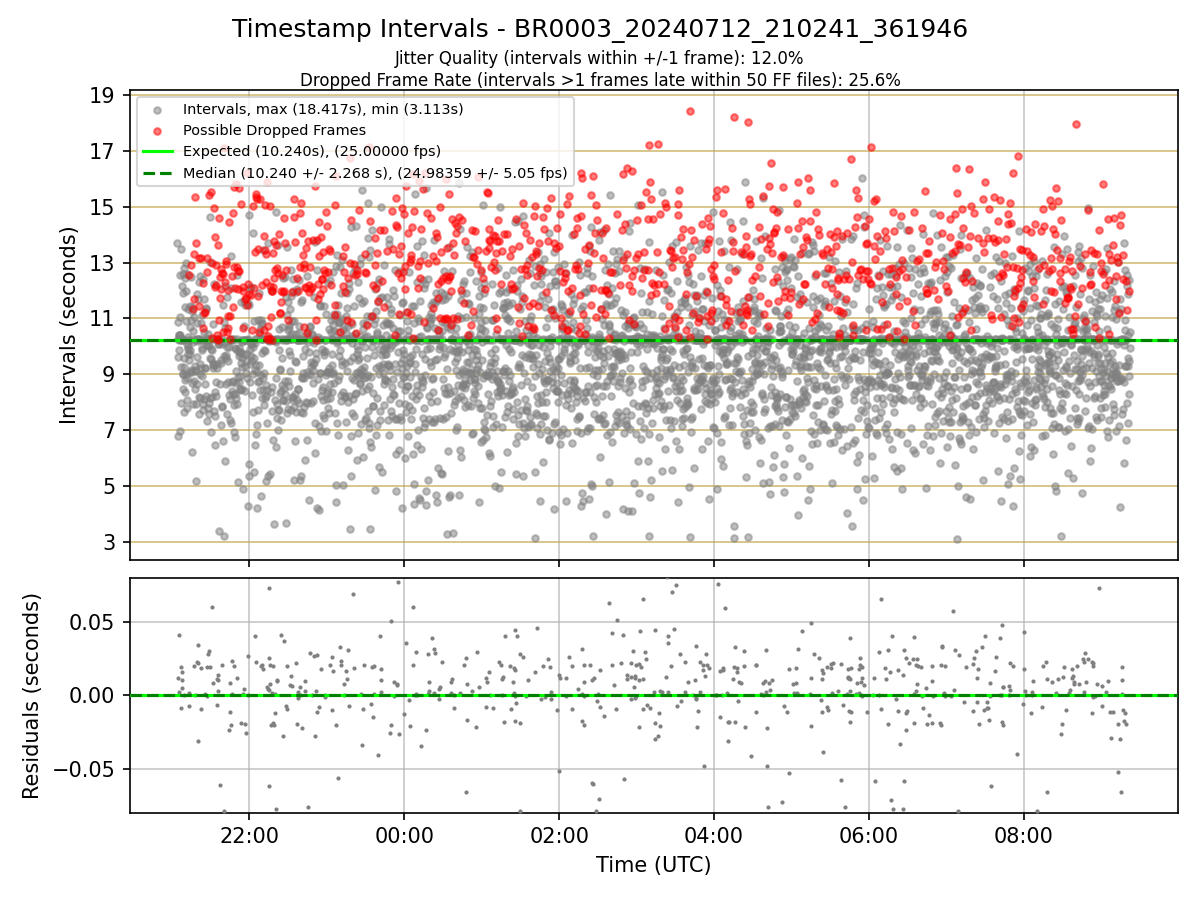Click the 0.00 tick on residuals axis

pos(92,696)
